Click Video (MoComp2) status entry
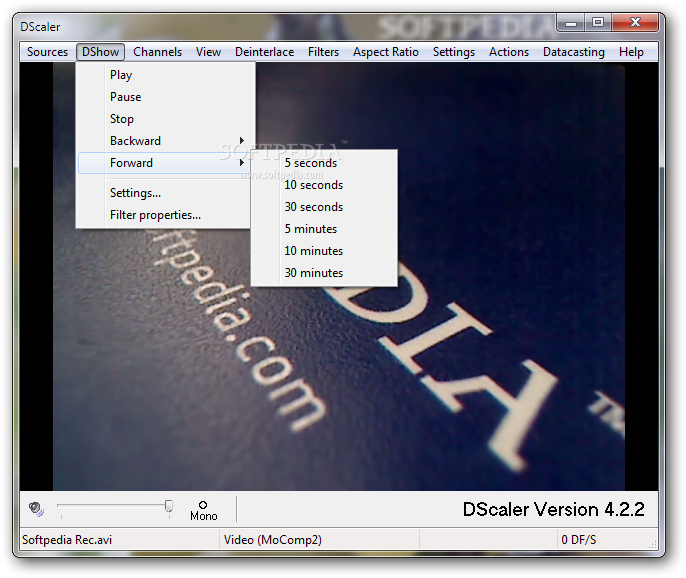Image resolution: width=686 pixels, height=578 pixels. point(273,539)
